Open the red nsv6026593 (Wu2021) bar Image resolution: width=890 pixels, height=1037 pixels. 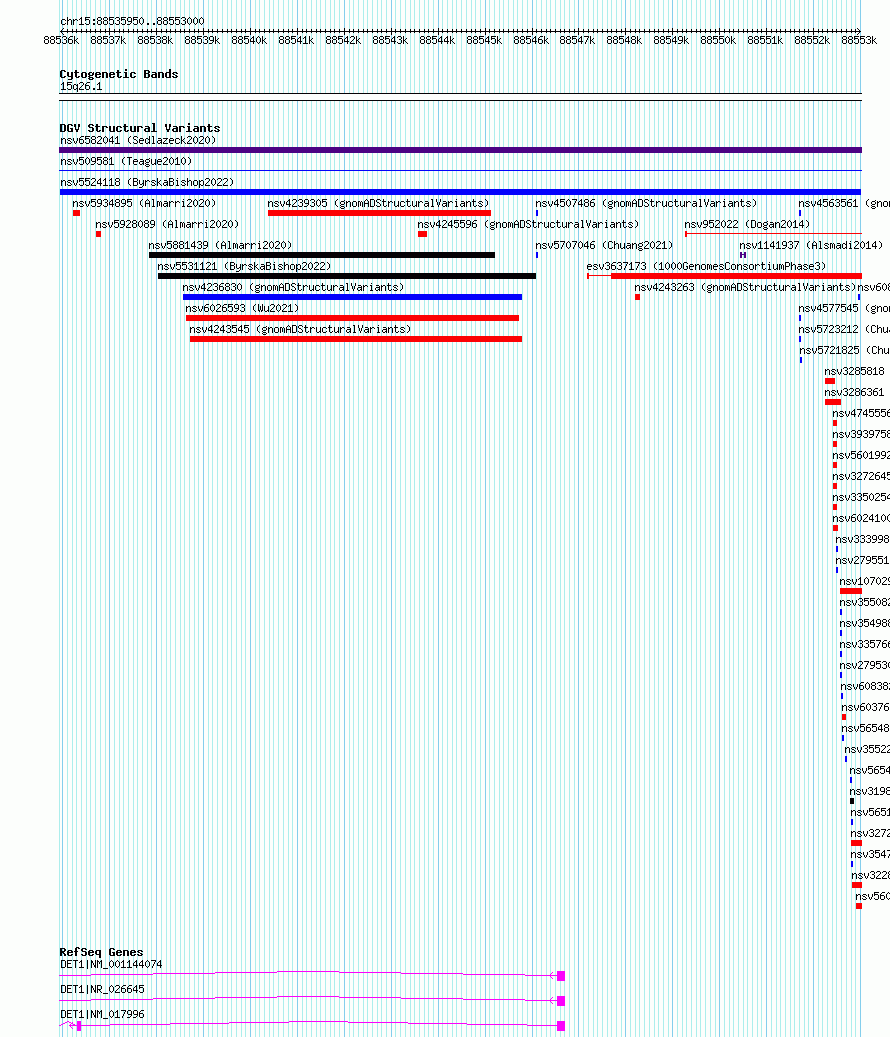(x=352, y=318)
